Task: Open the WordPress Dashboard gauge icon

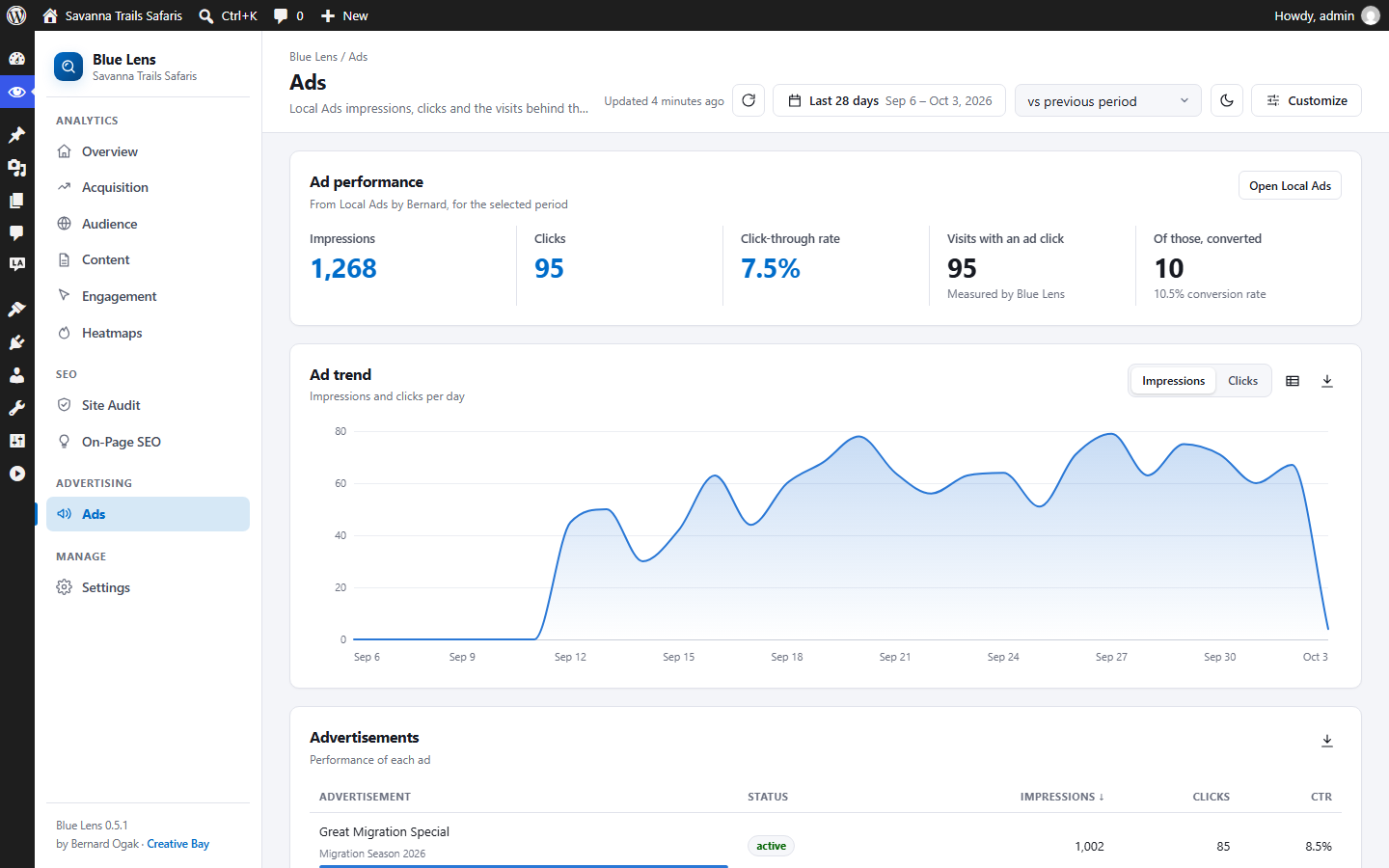Action: click(16, 59)
